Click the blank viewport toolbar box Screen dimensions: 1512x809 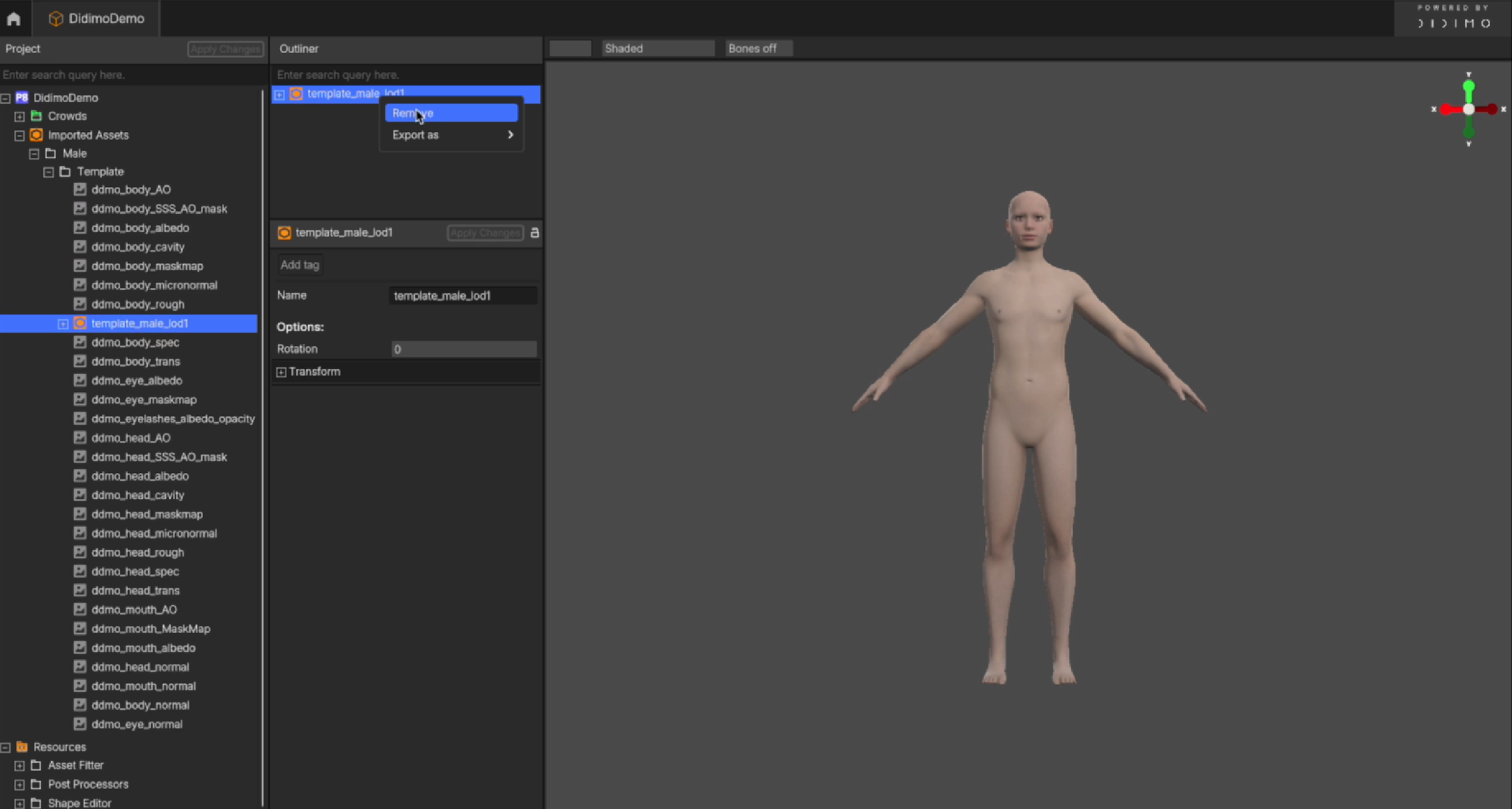(x=570, y=48)
